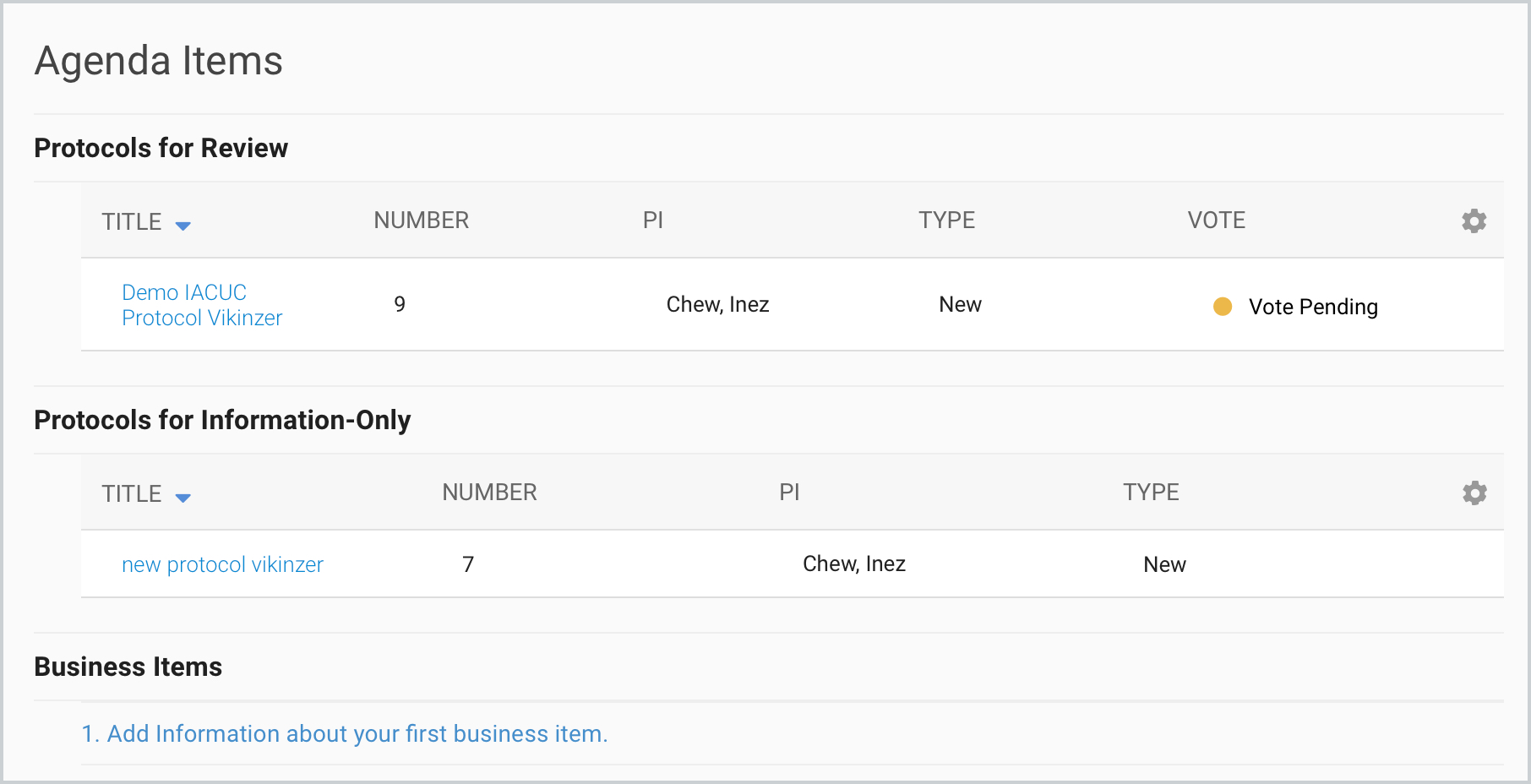Click protocol number 7 cell
The width and height of the screenshot is (1531, 784).
[x=468, y=564]
